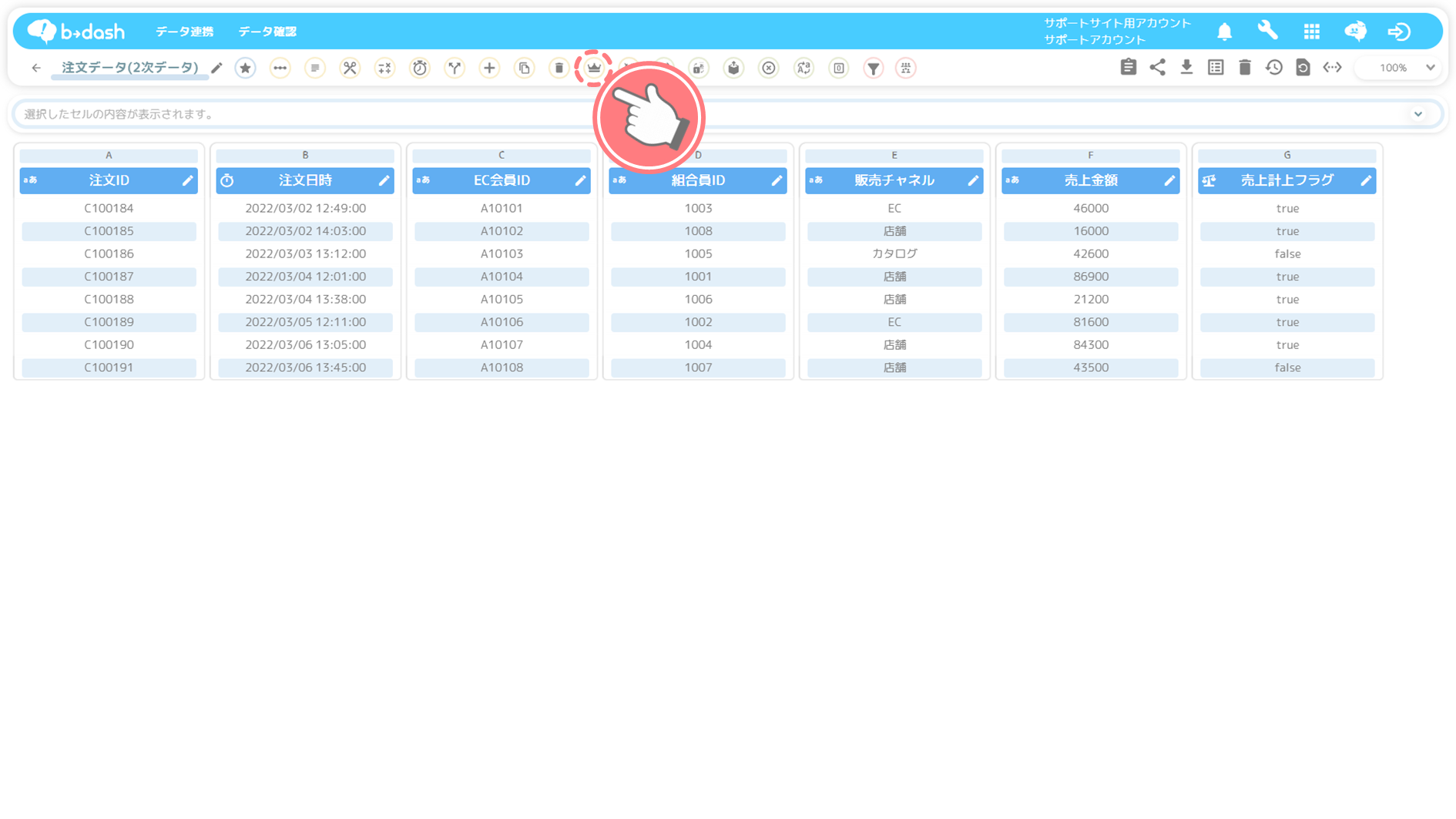The width and height of the screenshot is (1456, 819).
Task: Open the データ連携 menu
Action: pyautogui.click(x=185, y=32)
